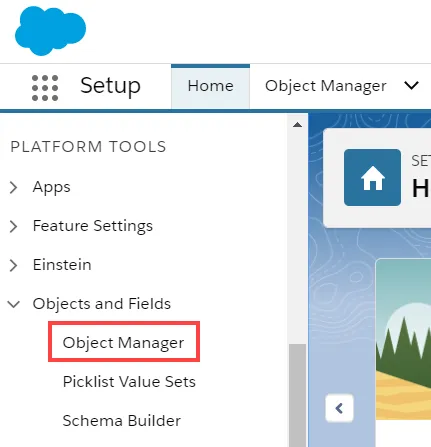Click the blue Setup Home house icon

372,177
